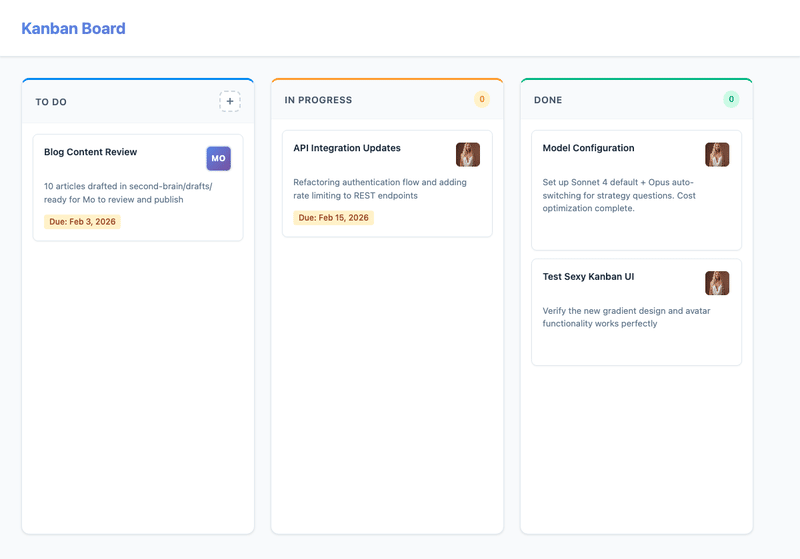Click the avatar on API Integration Updates card
This screenshot has width=800, height=559.
468,154
